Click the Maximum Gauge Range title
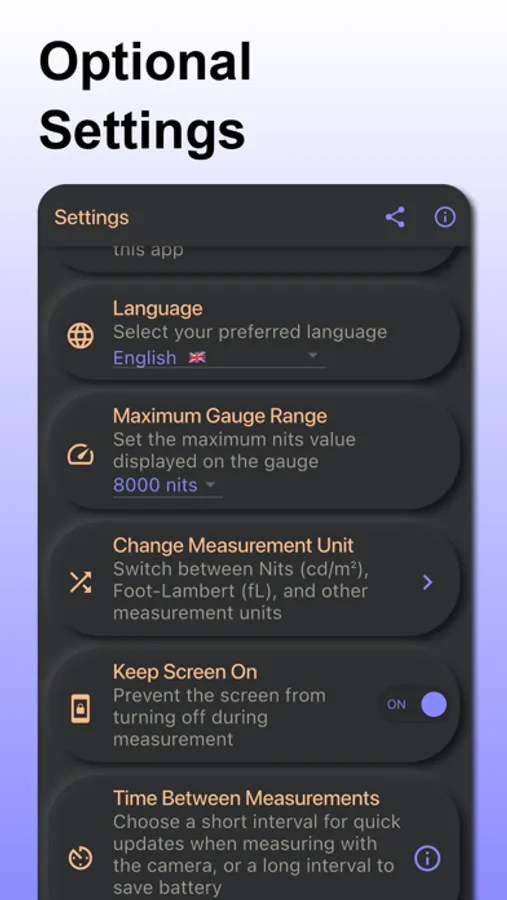507x900 pixels. [x=220, y=416]
